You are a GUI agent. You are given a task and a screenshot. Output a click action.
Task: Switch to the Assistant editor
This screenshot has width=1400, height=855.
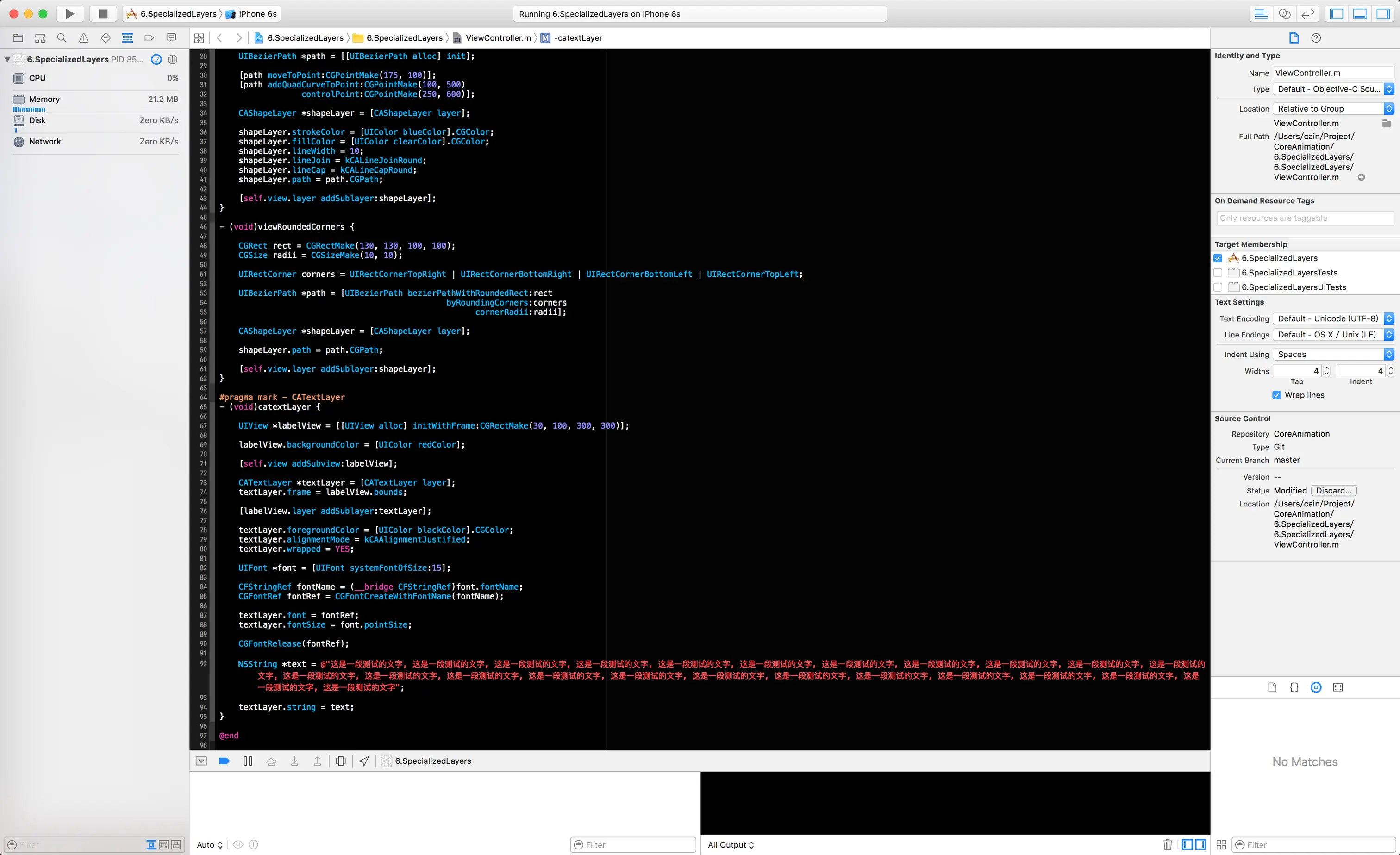1285,14
